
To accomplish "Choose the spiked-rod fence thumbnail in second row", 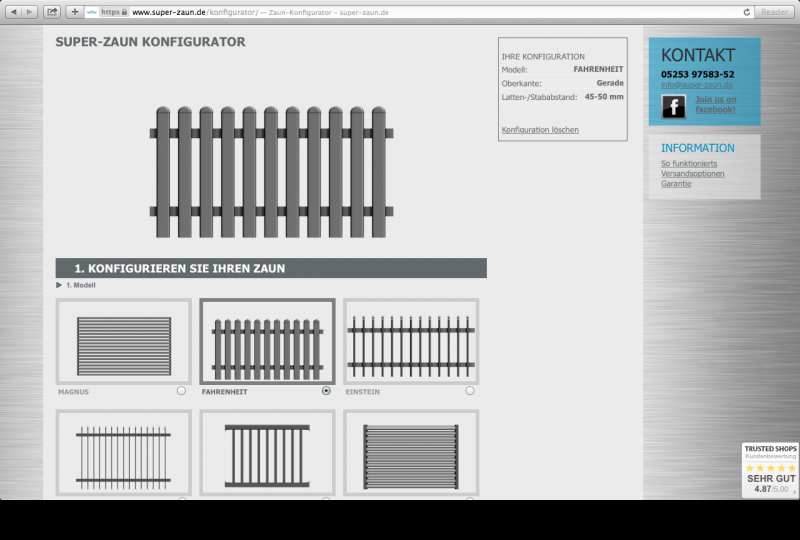I will pyautogui.click(x=124, y=452).
